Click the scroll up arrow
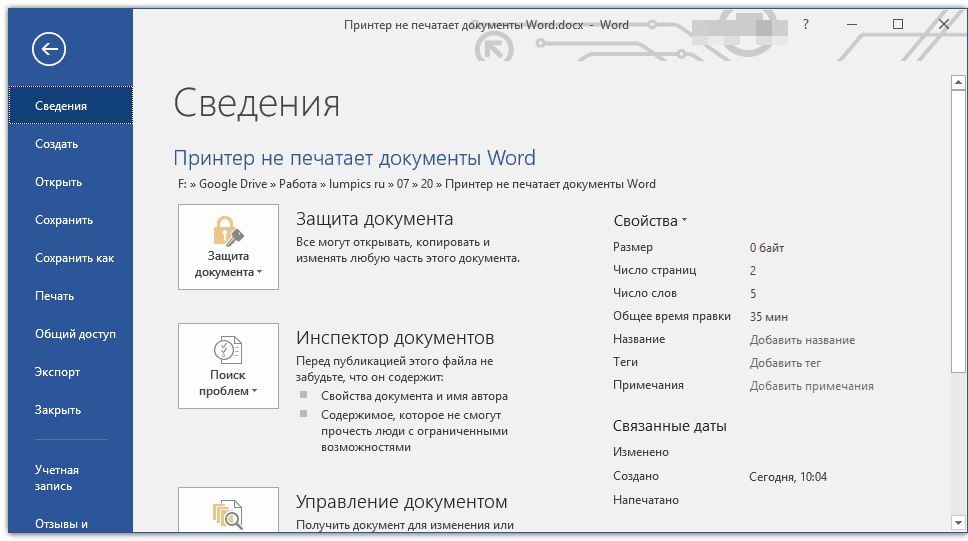The height and width of the screenshot is (541, 968). click(958, 82)
